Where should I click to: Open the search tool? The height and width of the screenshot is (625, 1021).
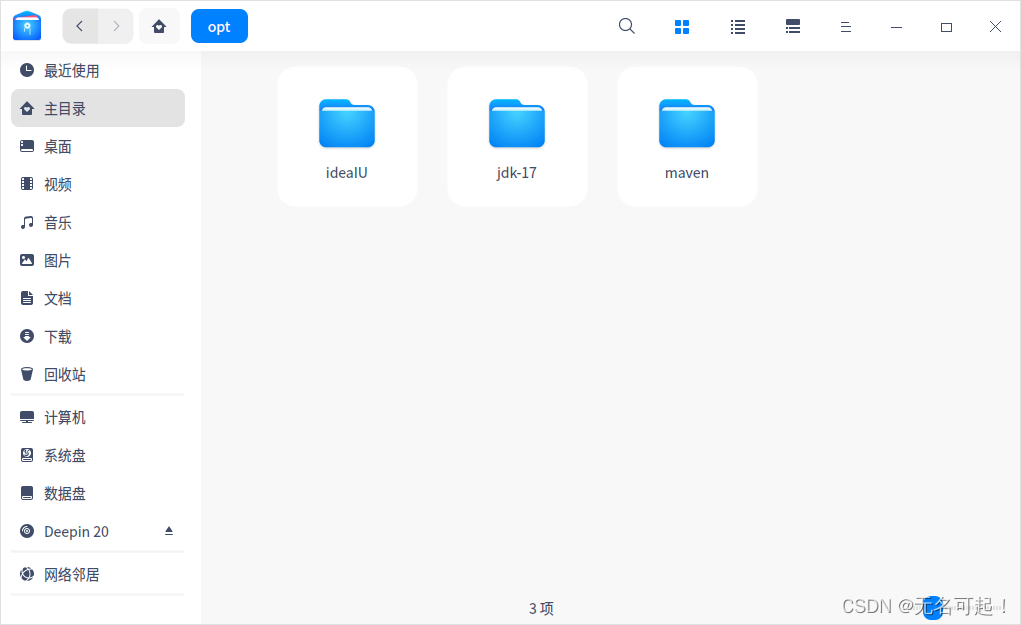coord(626,26)
